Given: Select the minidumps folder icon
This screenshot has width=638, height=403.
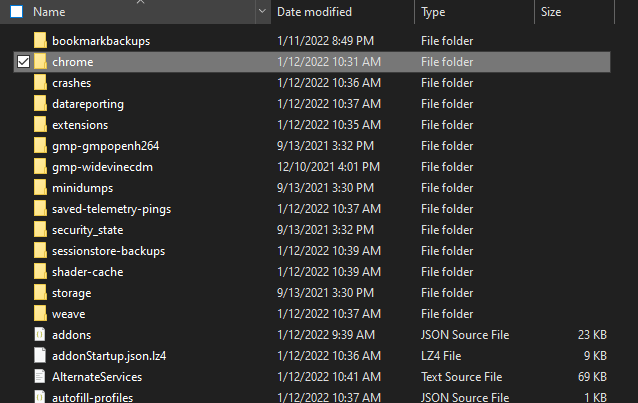Looking at the screenshot, I should (x=40, y=188).
